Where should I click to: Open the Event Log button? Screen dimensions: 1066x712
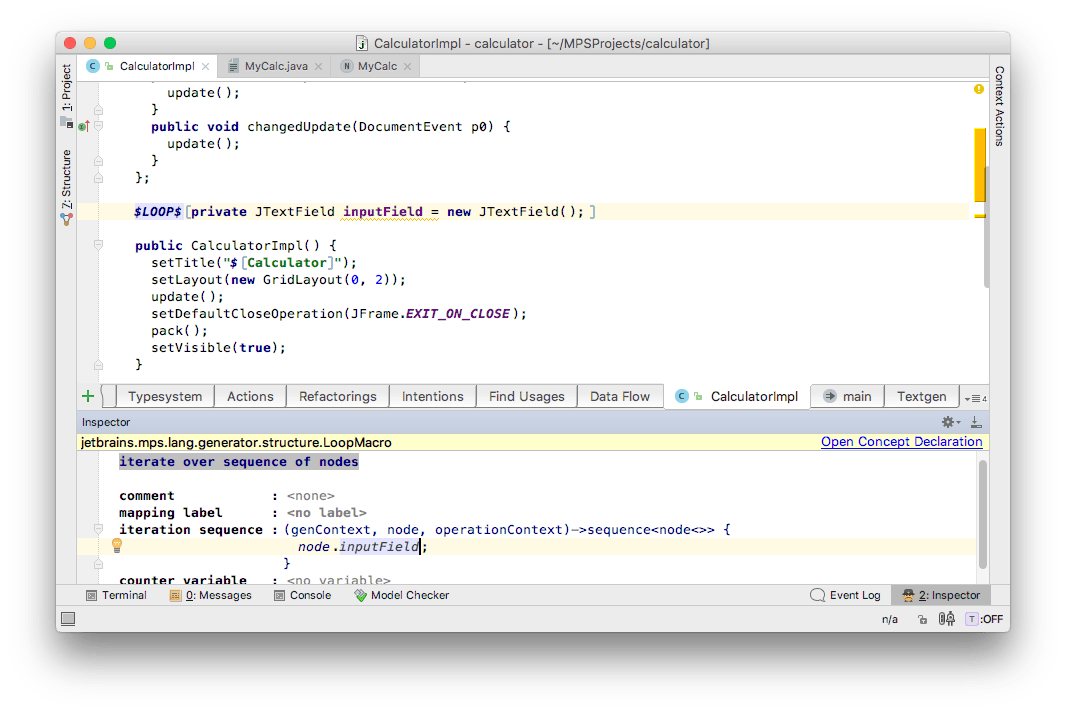845,595
